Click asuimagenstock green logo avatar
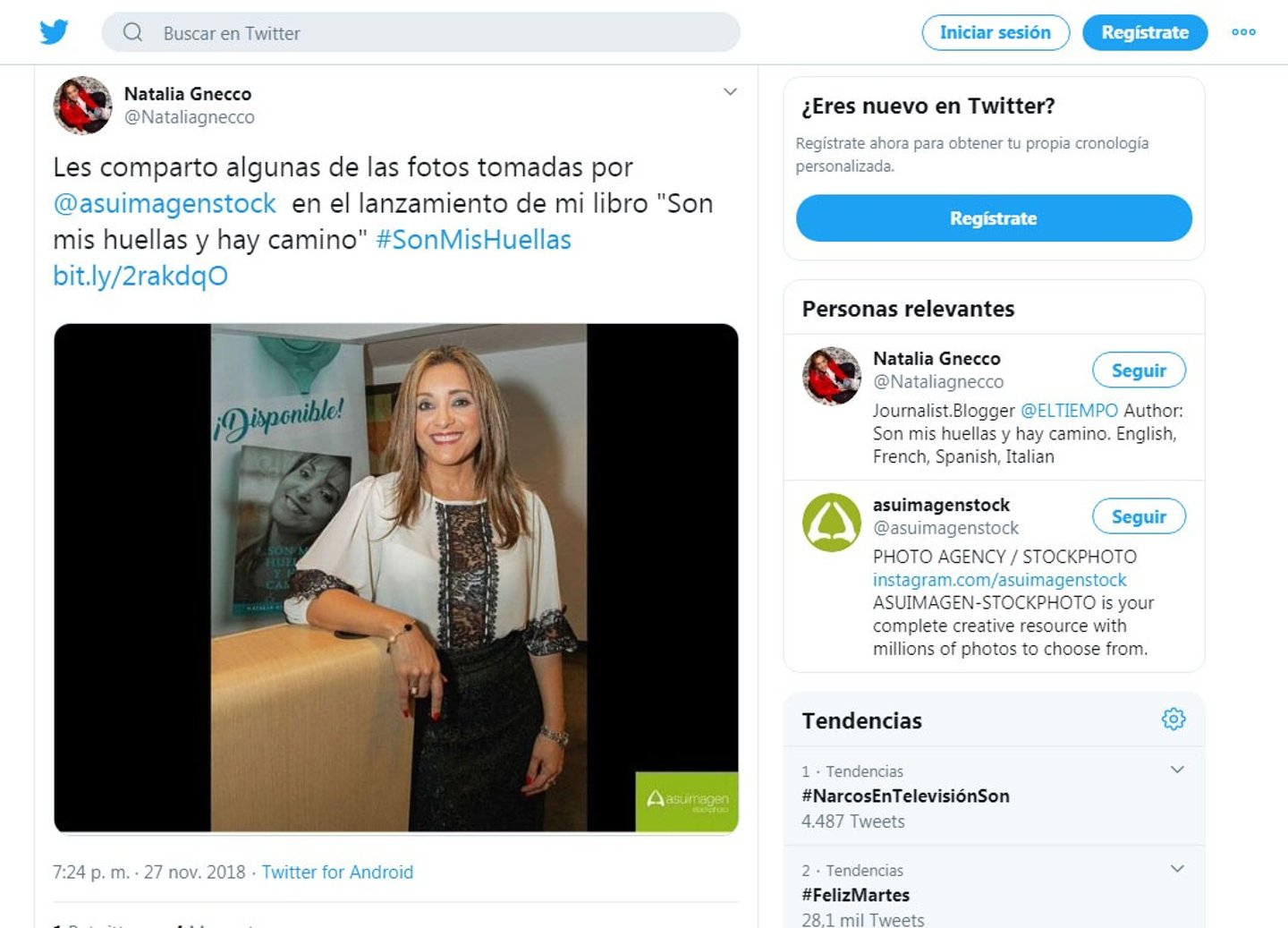 (832, 522)
